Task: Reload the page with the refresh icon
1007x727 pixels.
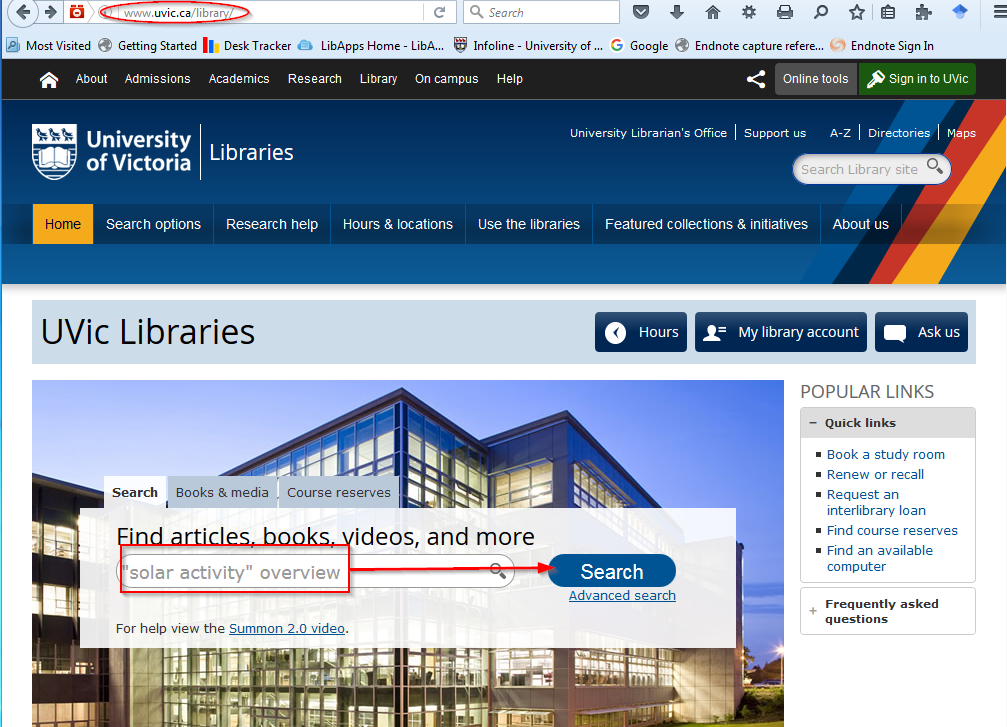Action: click(439, 12)
